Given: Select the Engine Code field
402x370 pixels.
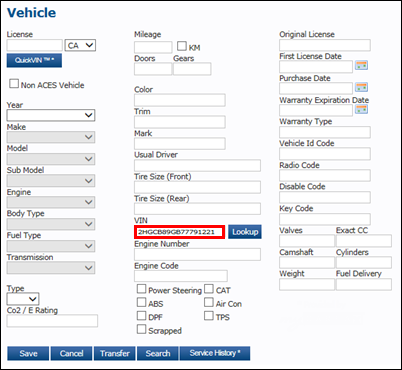Looking at the screenshot, I should click(x=181, y=276).
